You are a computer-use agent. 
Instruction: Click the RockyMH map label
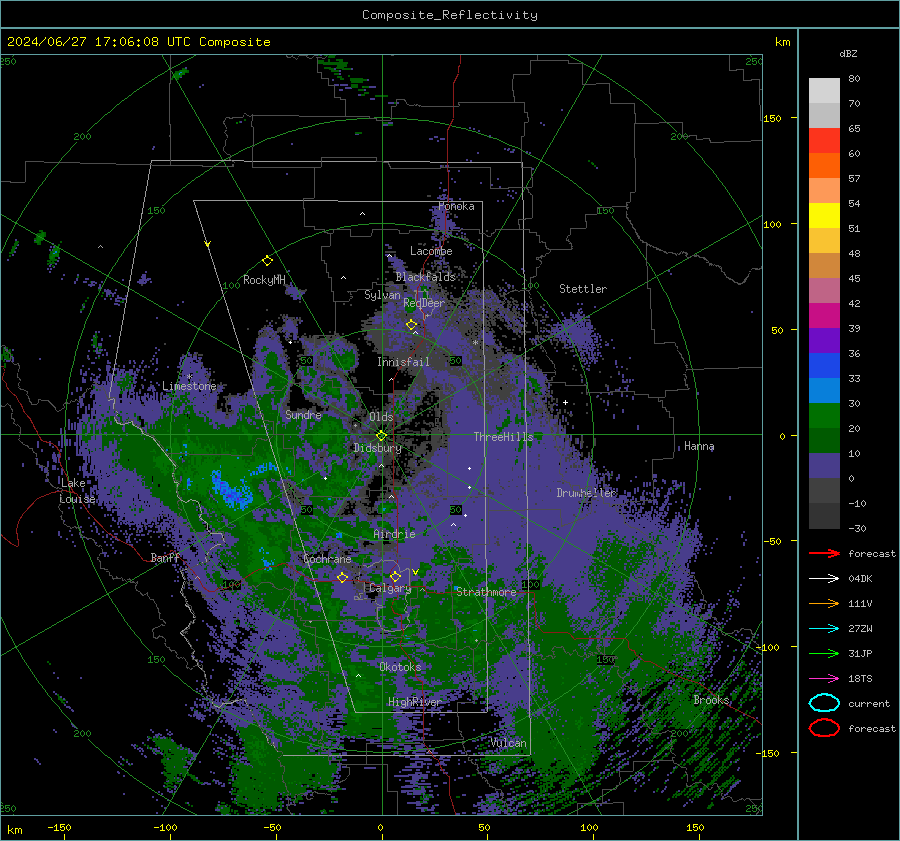(264, 280)
